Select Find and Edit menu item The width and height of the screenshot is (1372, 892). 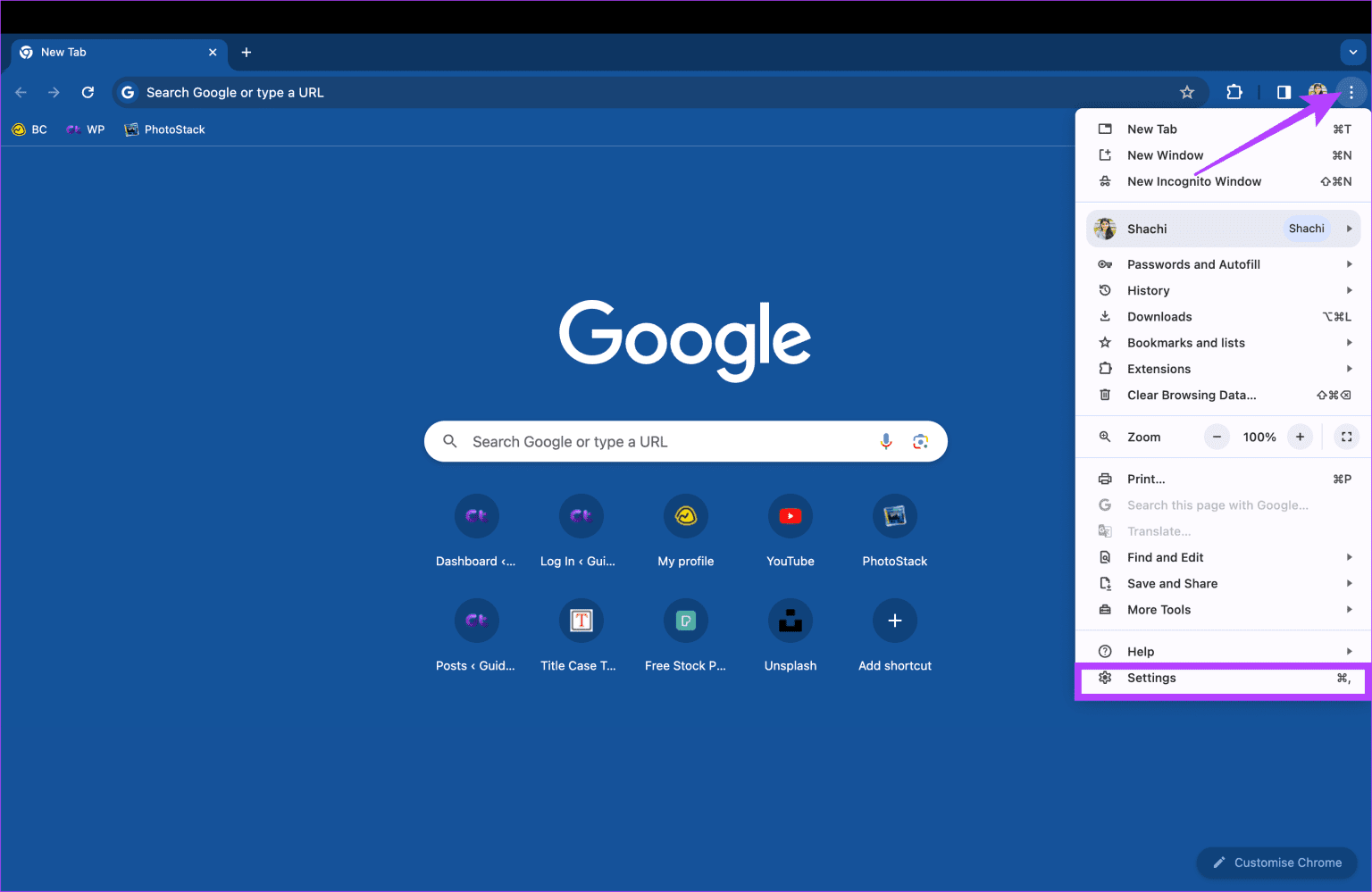[1223, 557]
